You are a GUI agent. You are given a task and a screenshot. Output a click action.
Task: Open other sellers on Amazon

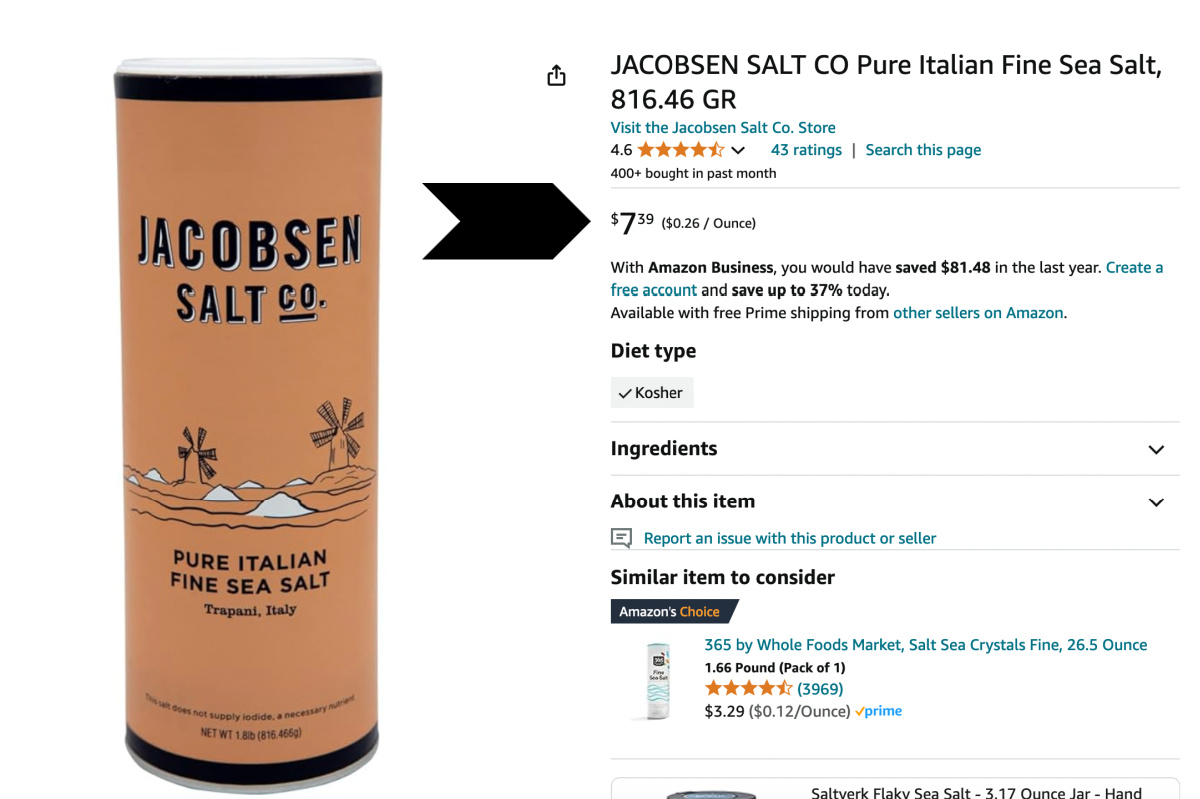click(x=977, y=312)
